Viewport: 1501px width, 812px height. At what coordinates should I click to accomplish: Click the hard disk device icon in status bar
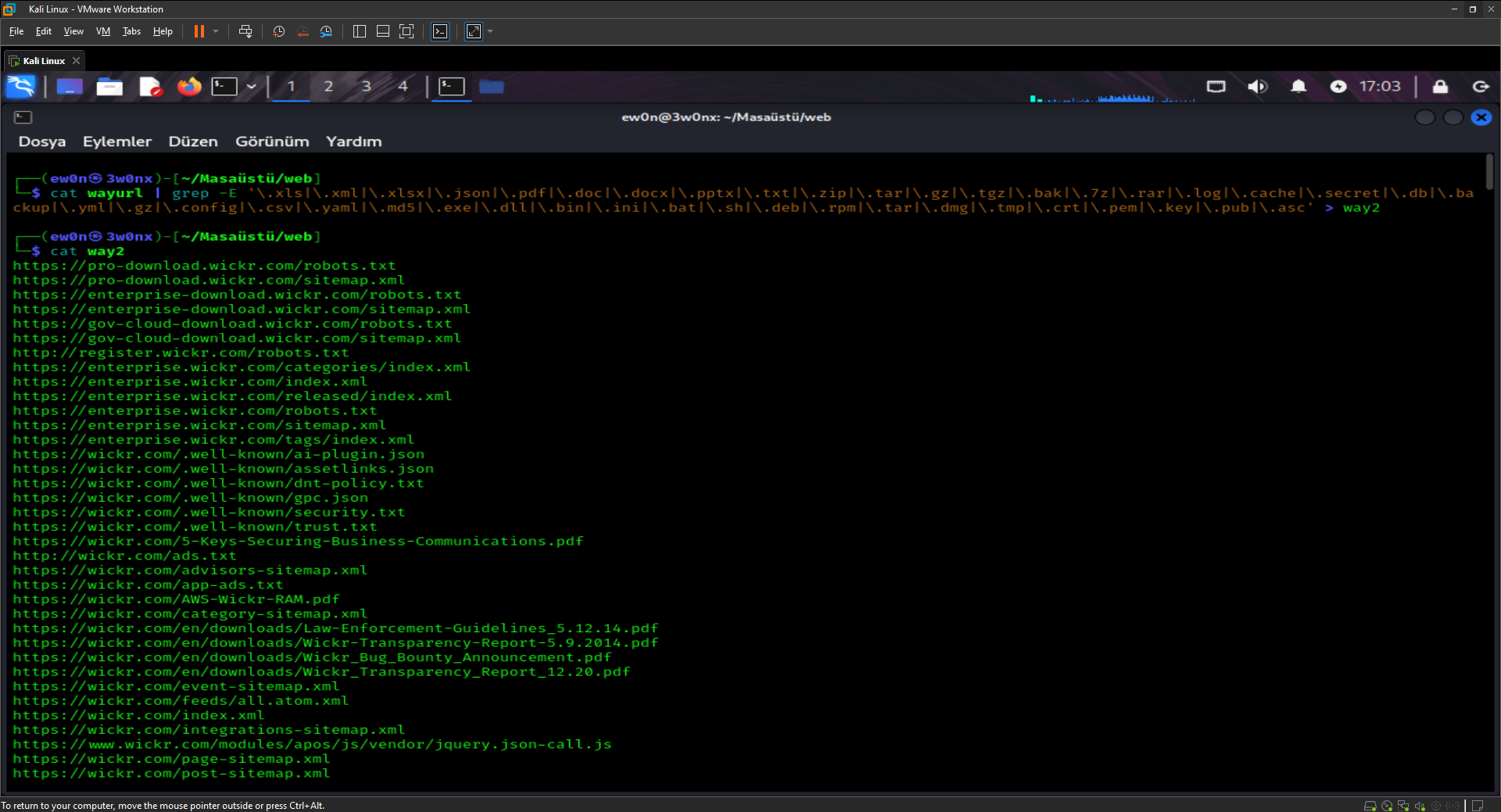pyautogui.click(x=1370, y=806)
